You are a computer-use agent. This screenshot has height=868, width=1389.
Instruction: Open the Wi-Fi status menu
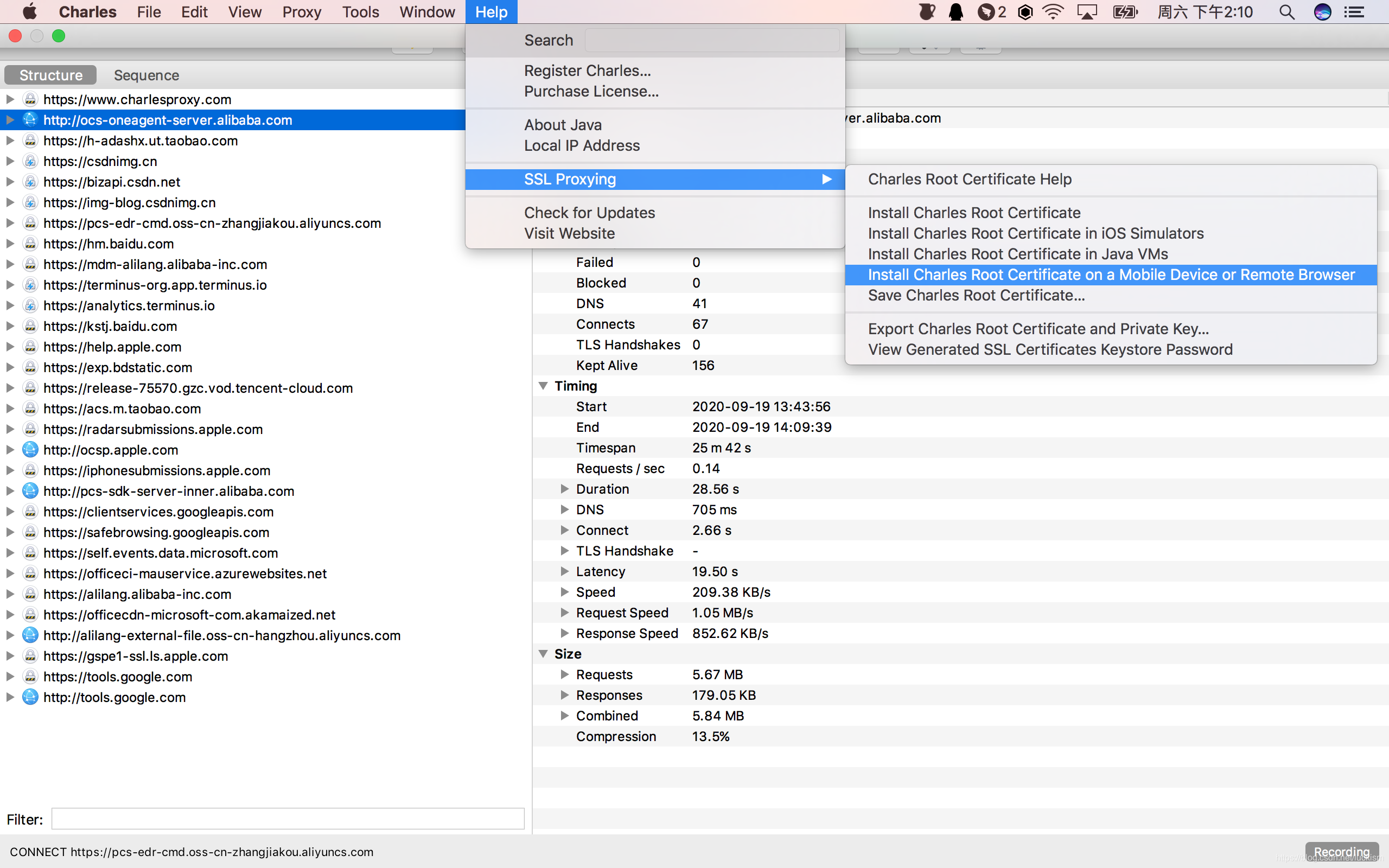1053,11
